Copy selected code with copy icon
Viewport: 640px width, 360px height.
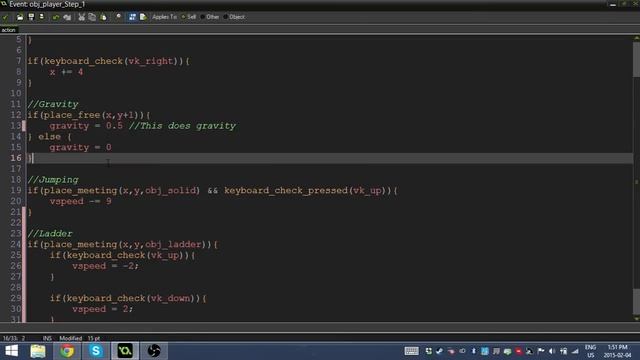coord(92,17)
